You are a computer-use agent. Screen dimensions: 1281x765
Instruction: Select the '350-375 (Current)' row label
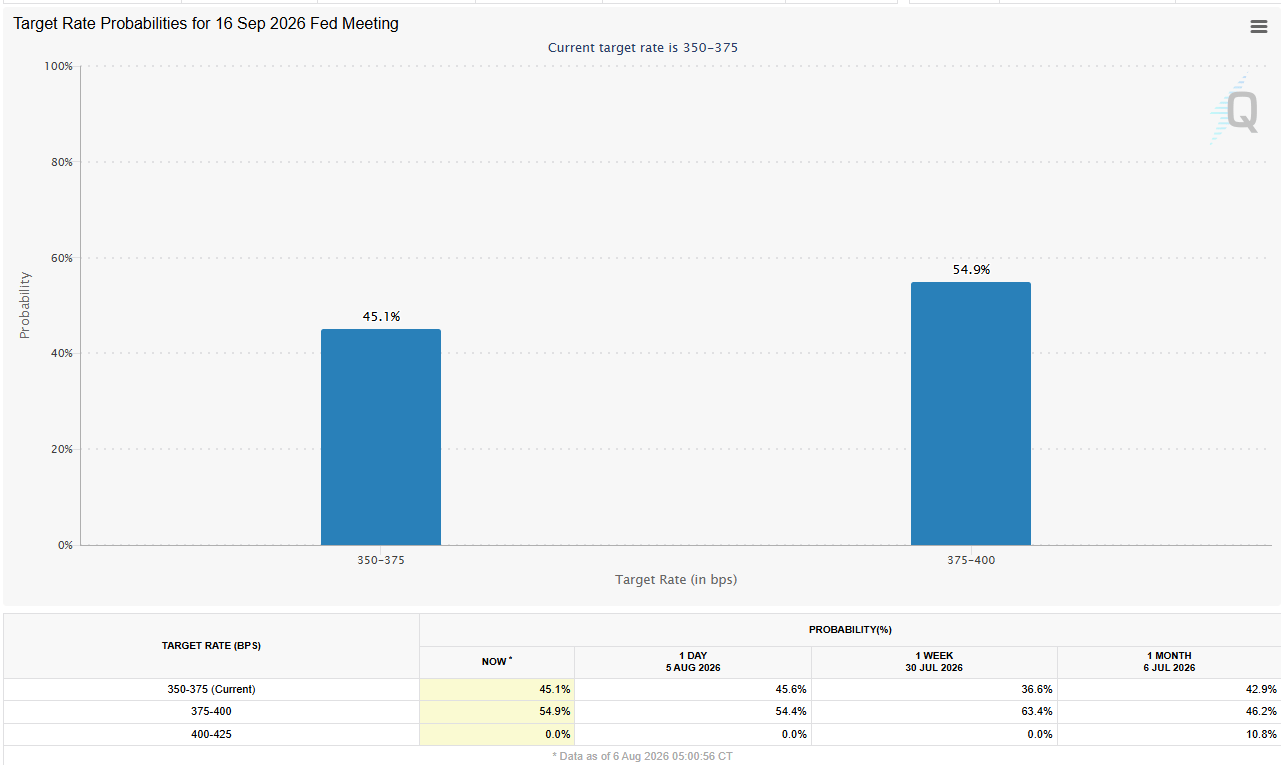coord(211,689)
